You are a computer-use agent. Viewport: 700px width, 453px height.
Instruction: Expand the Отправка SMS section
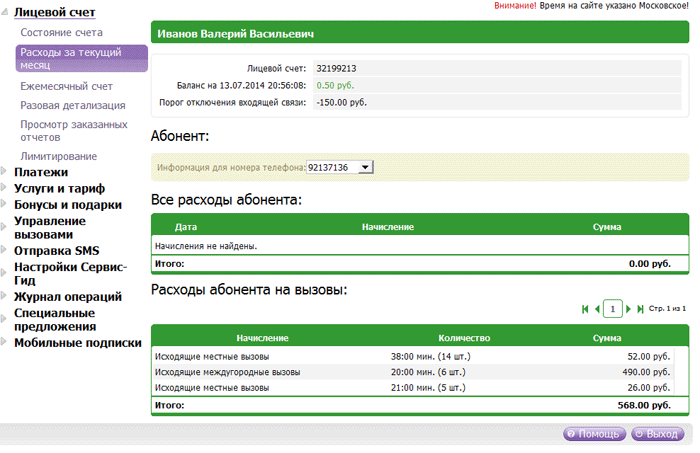pos(57,250)
